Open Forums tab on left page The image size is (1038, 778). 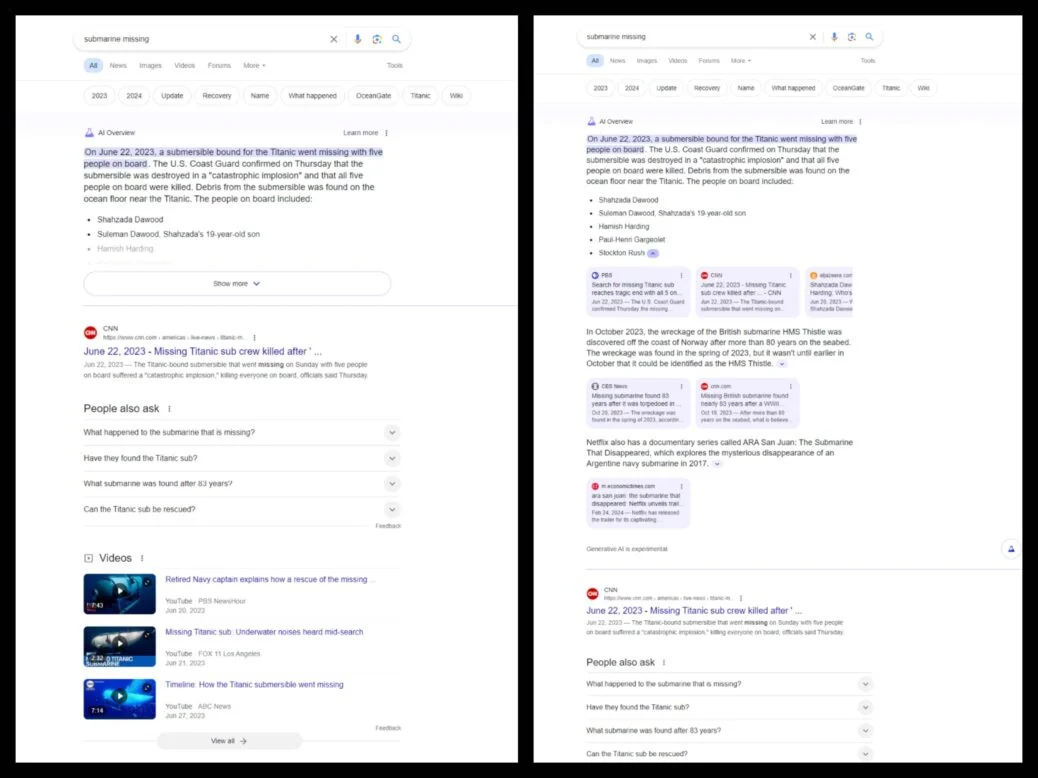pyautogui.click(x=219, y=66)
